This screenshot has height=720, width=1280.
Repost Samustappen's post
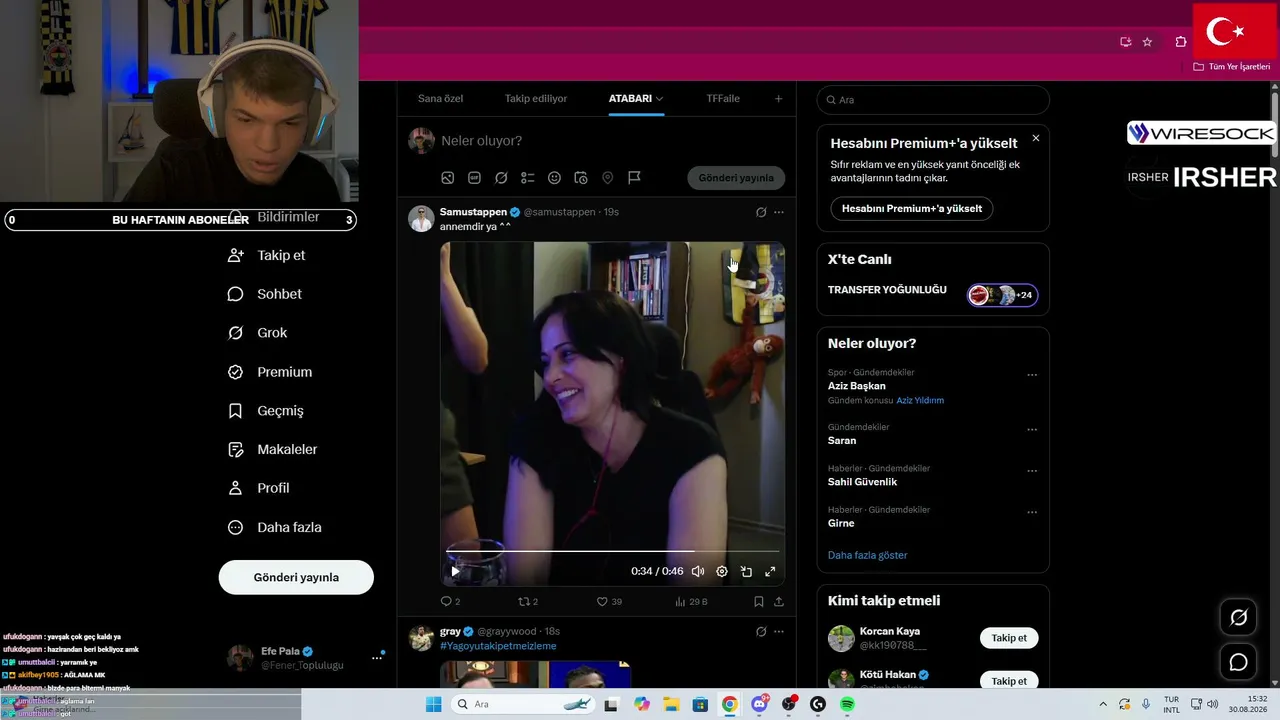(528, 602)
